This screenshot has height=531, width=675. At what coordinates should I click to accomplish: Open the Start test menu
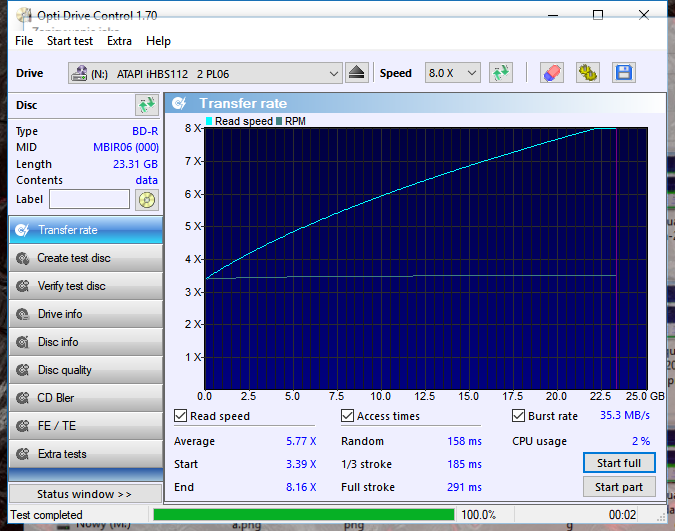[70, 41]
